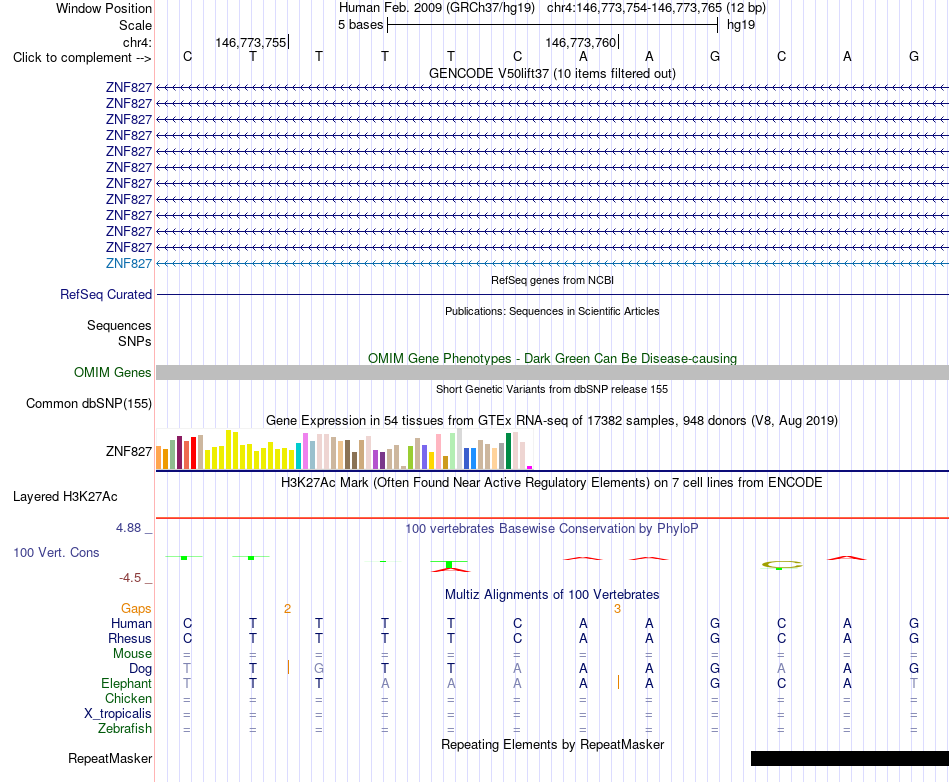Click the 'Sequences' track label

click(119, 325)
